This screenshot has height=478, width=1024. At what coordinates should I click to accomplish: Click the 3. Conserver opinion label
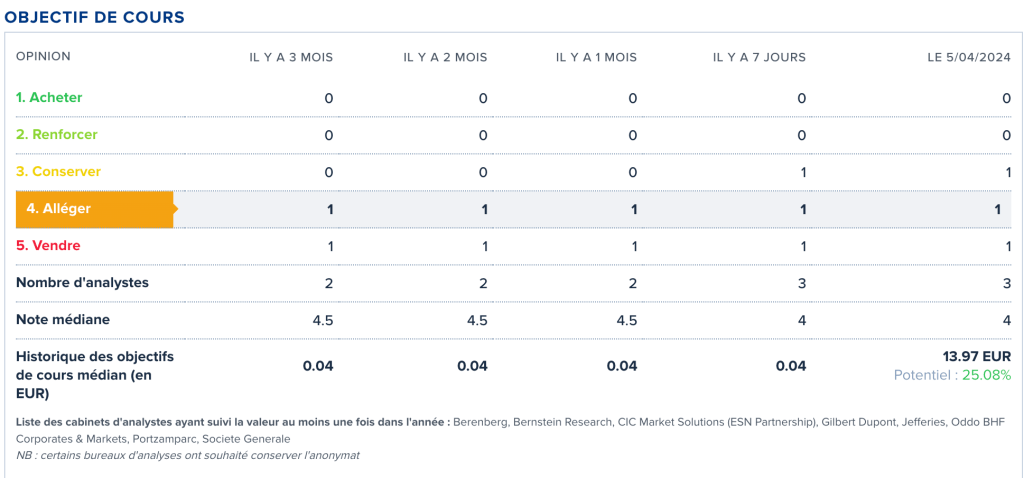point(58,172)
